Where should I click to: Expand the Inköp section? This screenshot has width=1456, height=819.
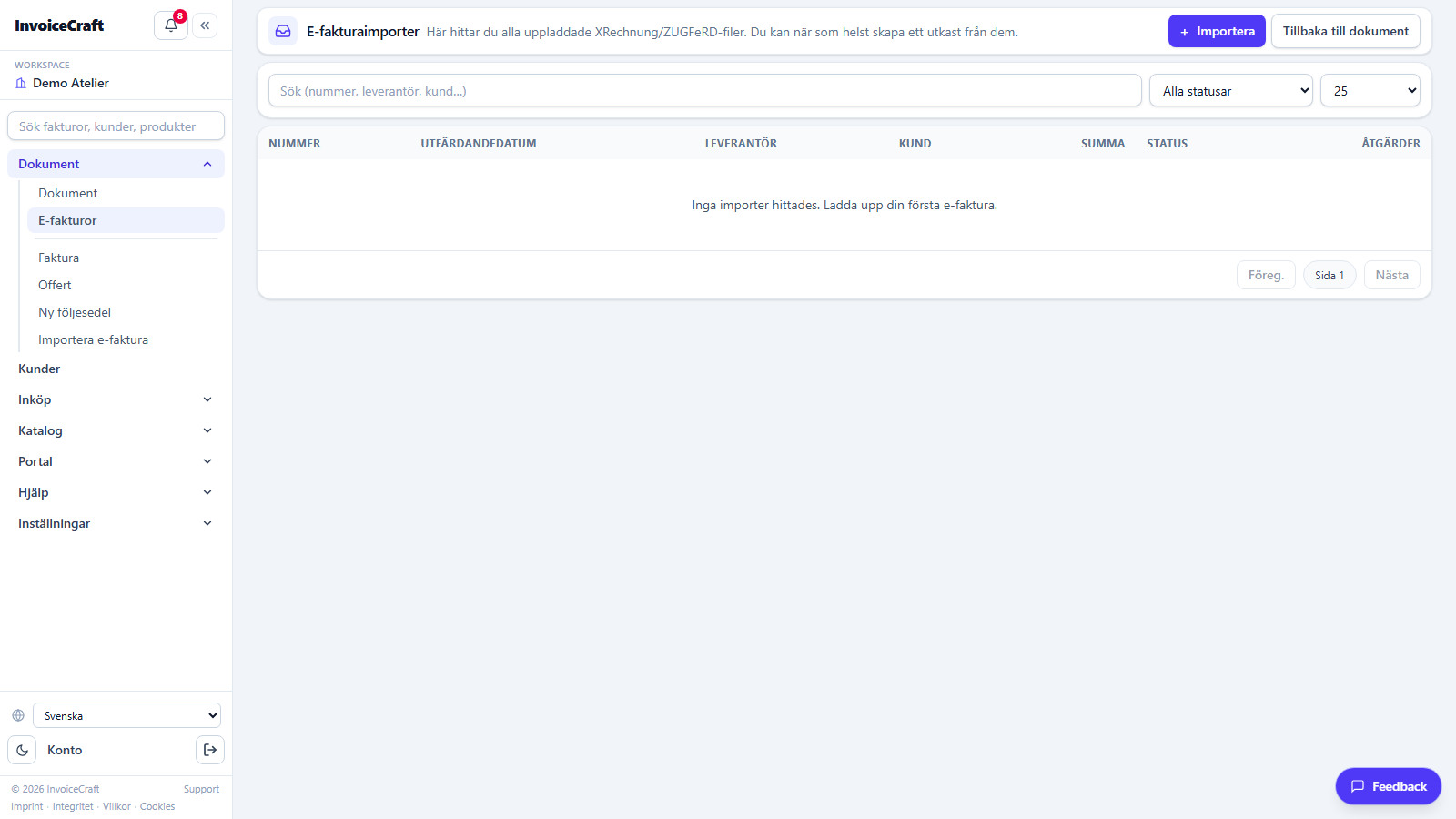click(116, 399)
